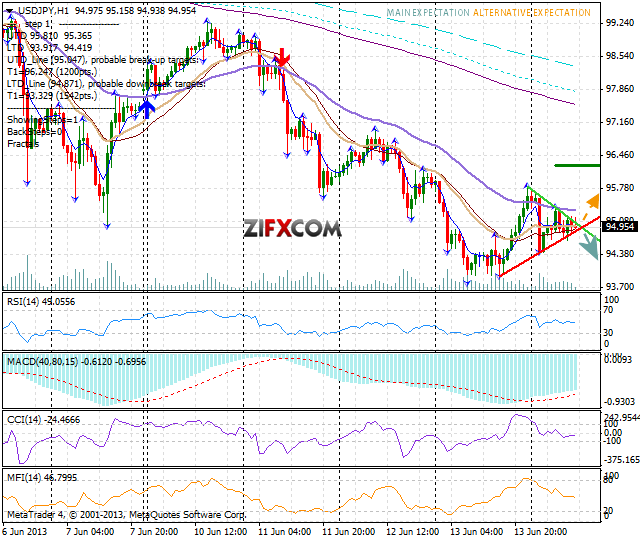Click the MetaTrader 4 copyright text
Viewport: 640px width, 540px height.
click(x=127, y=515)
